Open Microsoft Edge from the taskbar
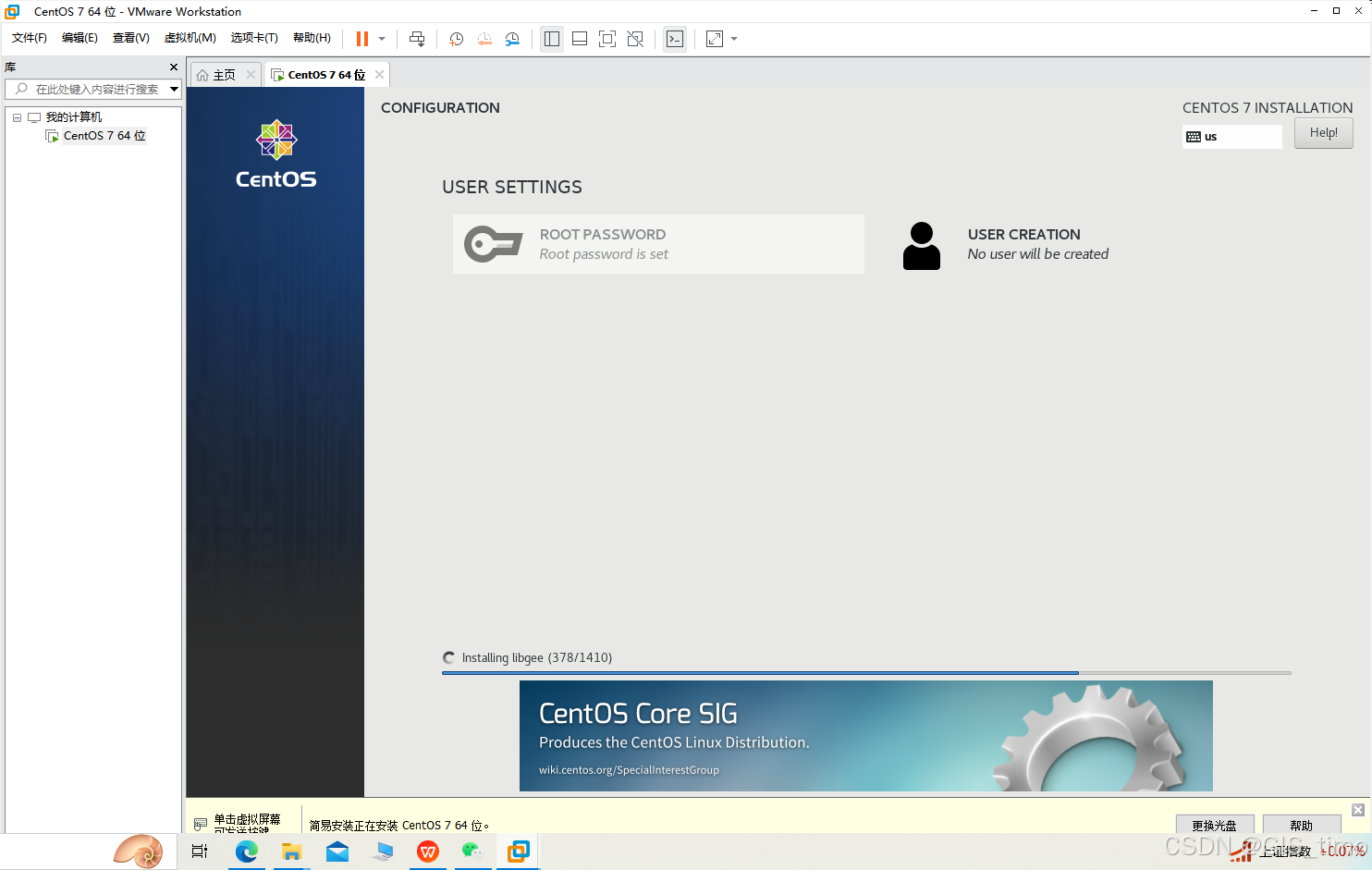 click(246, 852)
